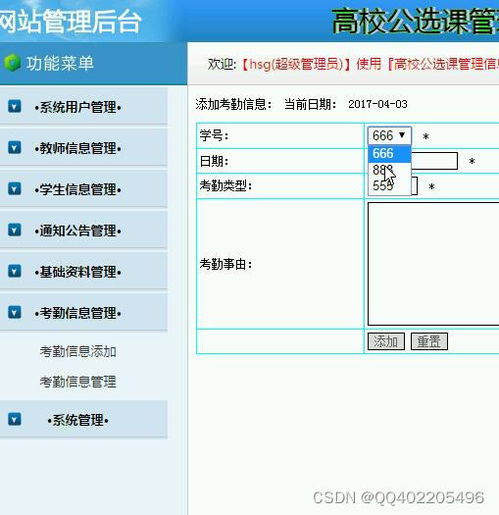This screenshot has width=499, height=515.
Task: Expand the 系统用户管理 menu section
Action: [x=78, y=107]
